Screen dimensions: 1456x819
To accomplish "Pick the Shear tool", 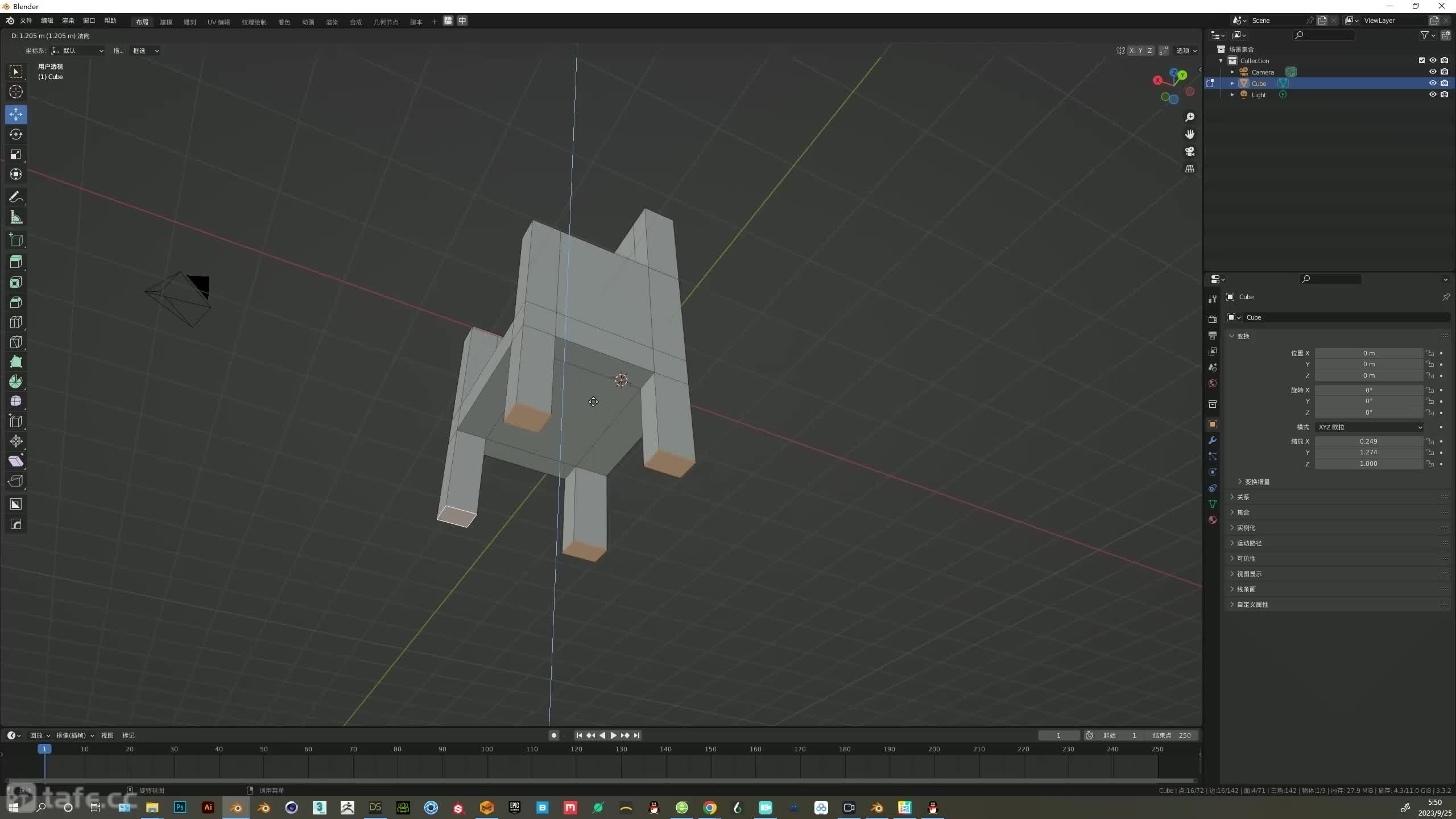I will [16, 461].
